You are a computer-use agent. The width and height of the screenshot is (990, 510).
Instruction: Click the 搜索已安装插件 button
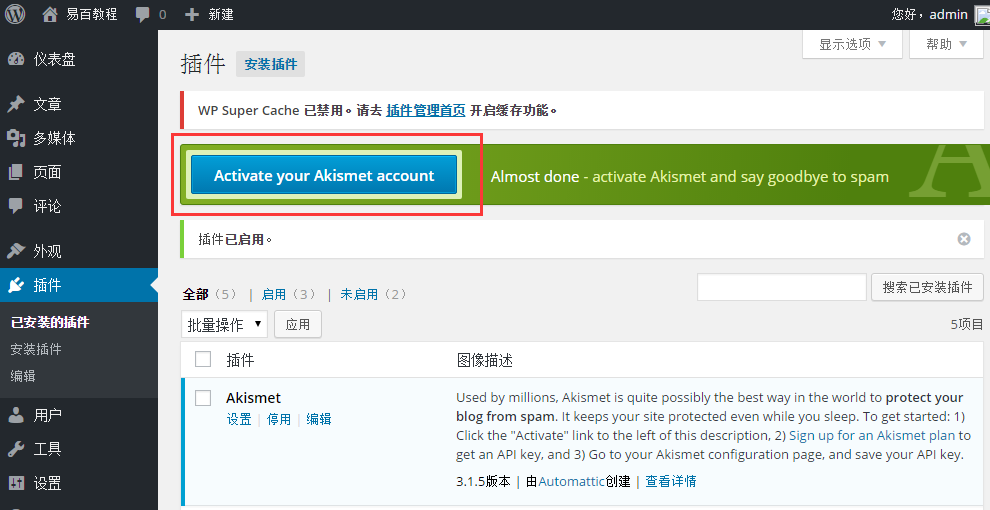click(927, 288)
